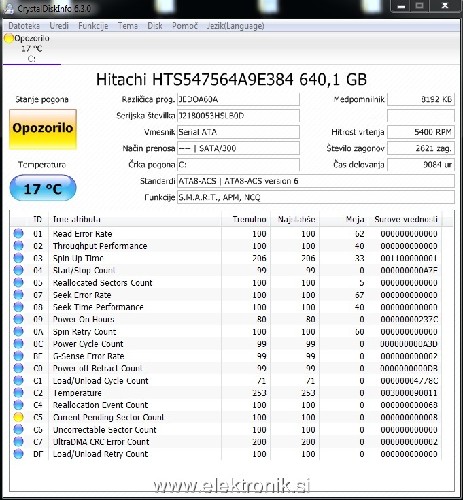Click the Hitrost vrtenja 5400 RPM field

pos(421,132)
